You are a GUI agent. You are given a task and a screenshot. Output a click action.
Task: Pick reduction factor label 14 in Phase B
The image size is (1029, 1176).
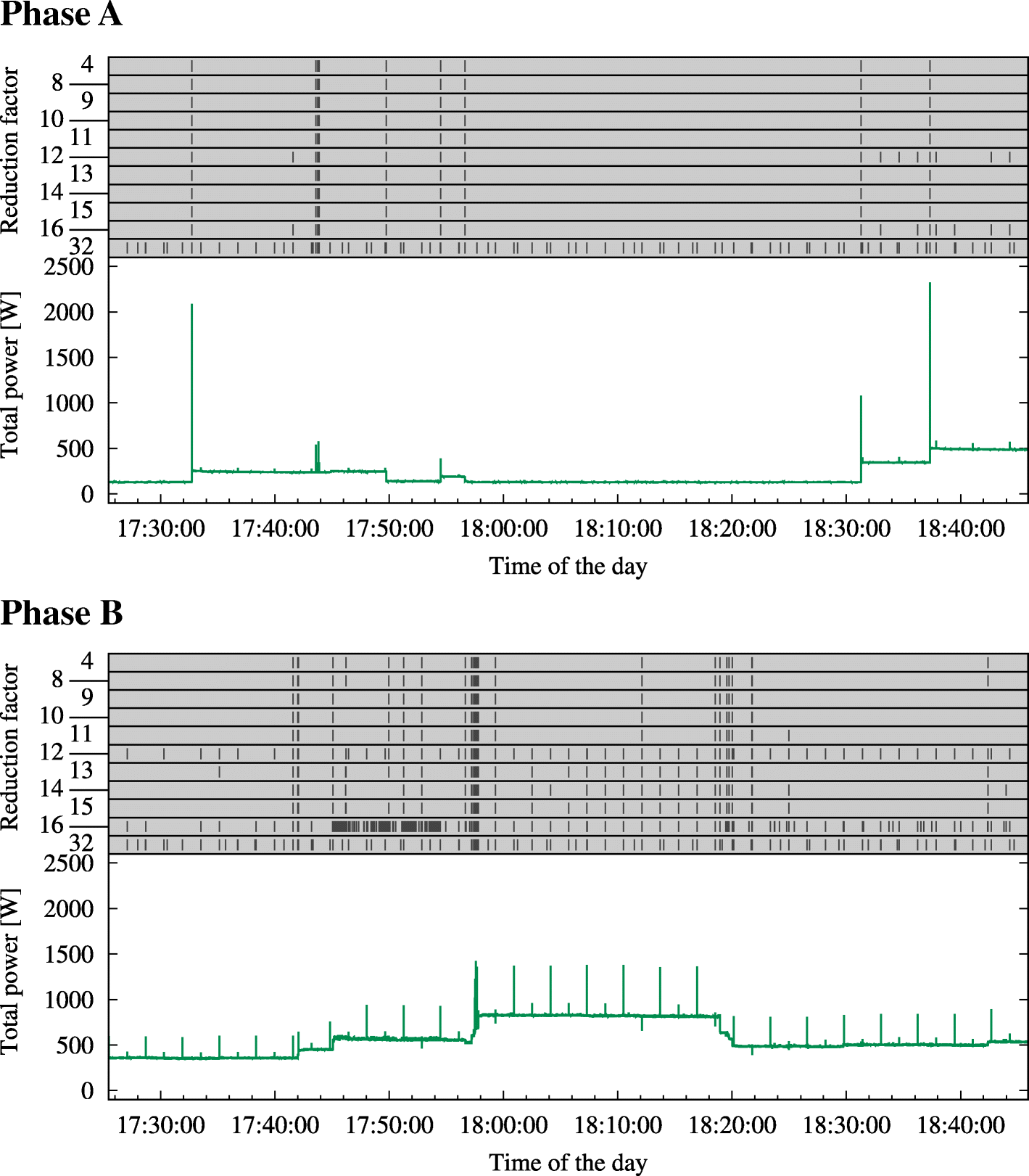(x=51, y=789)
